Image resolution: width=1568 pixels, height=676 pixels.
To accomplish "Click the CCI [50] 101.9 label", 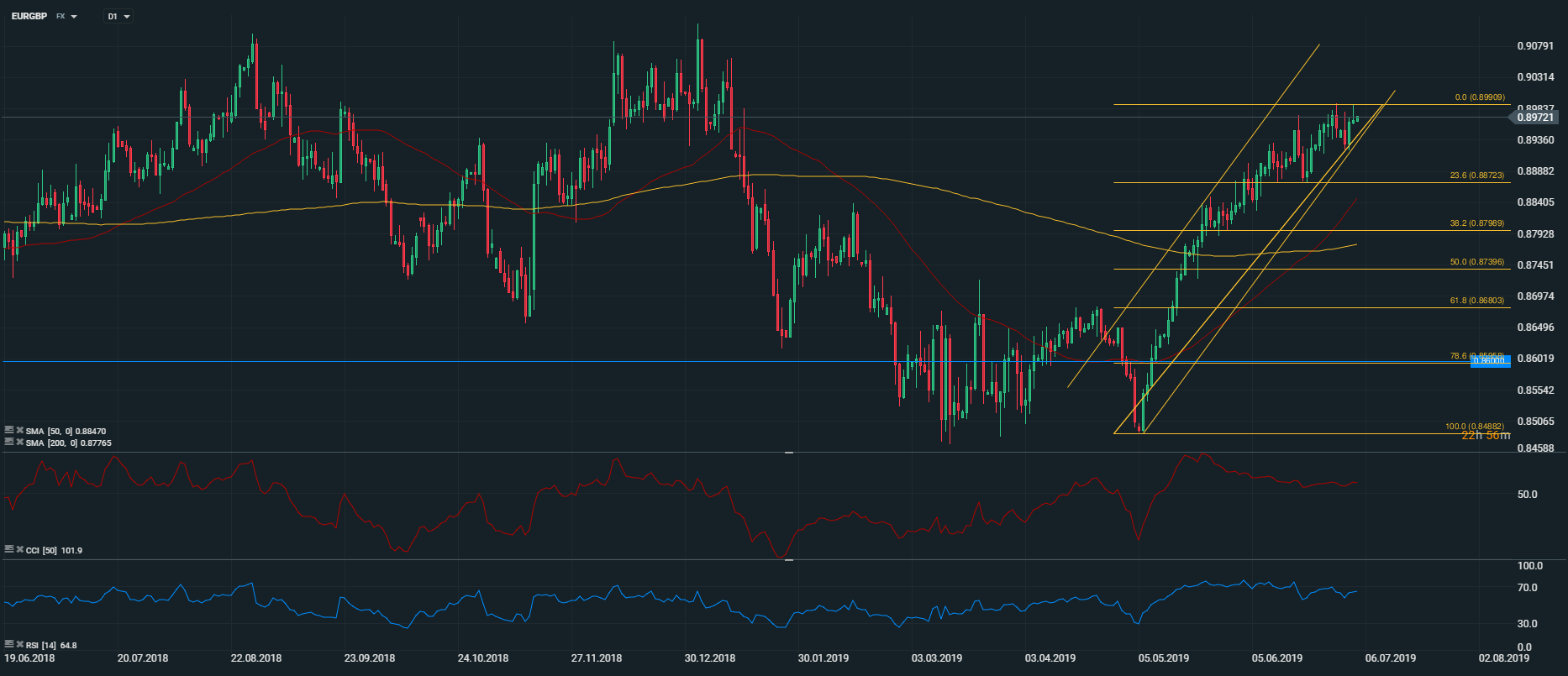I will tap(54, 550).
